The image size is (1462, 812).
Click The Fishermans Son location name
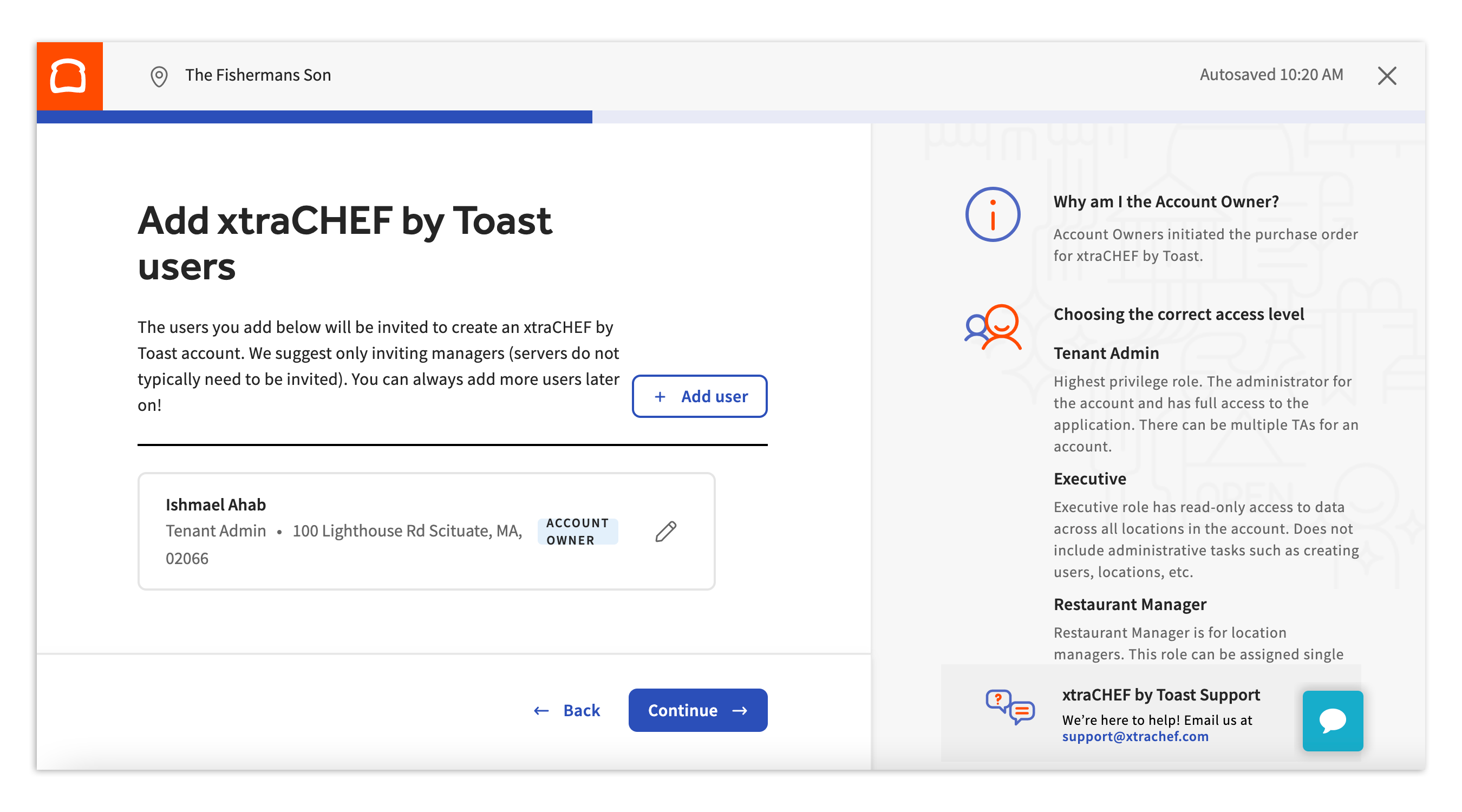[x=258, y=75]
